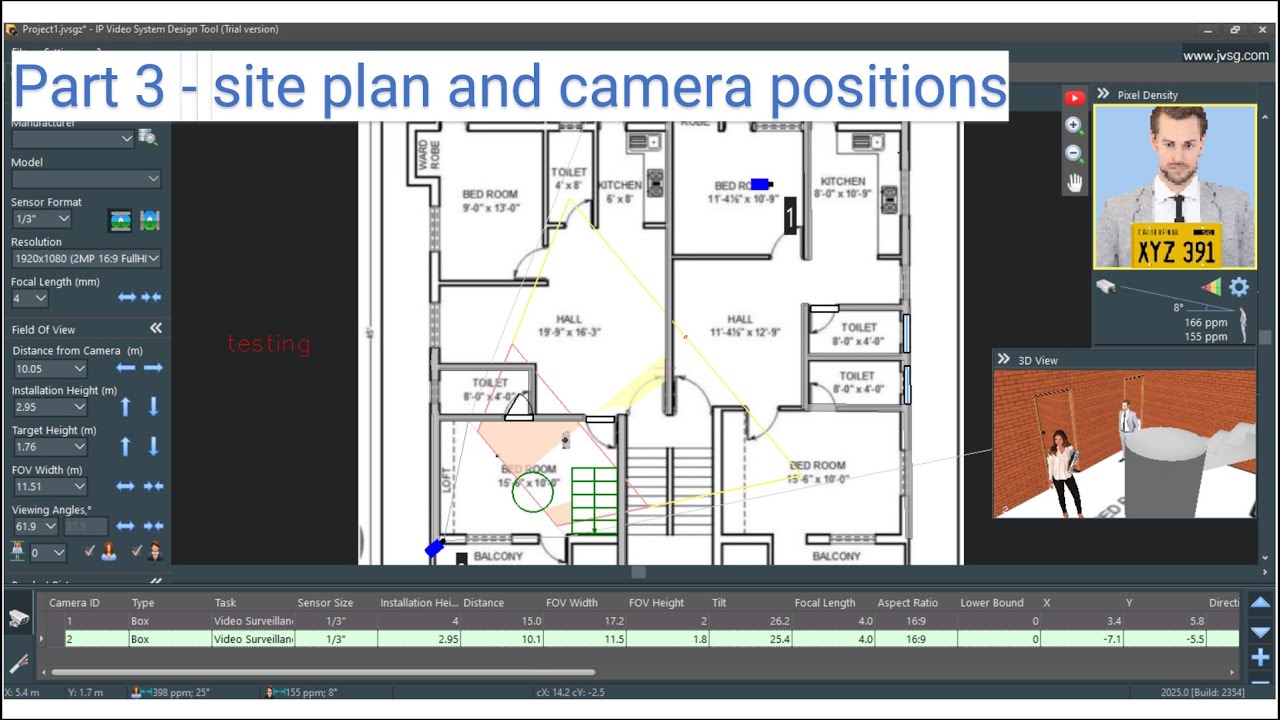1280x720 pixels.
Task: Click the disabled vertical angle field
Action: (x=86, y=526)
